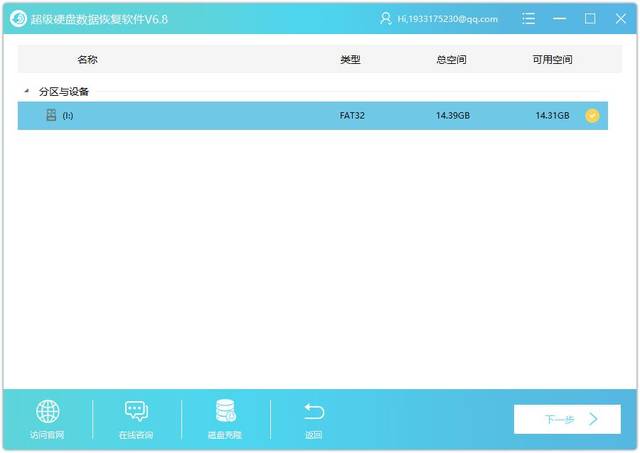This screenshot has height=453, width=640.
Task: Open the account Hi,1933175230@qq.com
Action: click(447, 19)
